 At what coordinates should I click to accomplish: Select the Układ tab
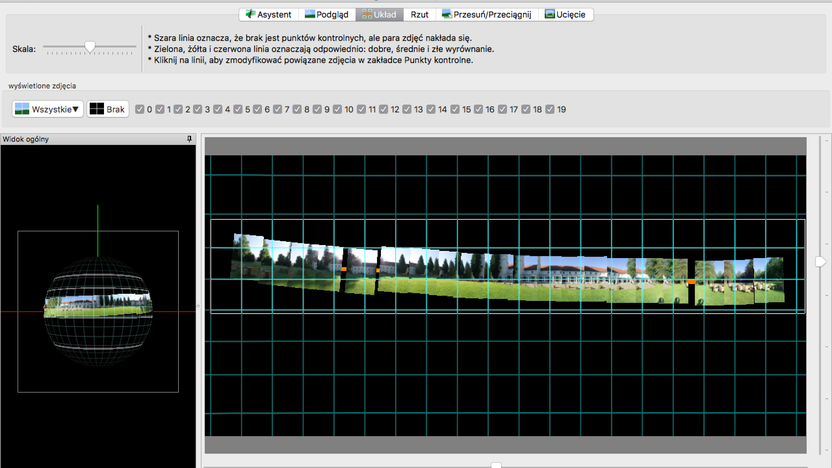[x=379, y=14]
